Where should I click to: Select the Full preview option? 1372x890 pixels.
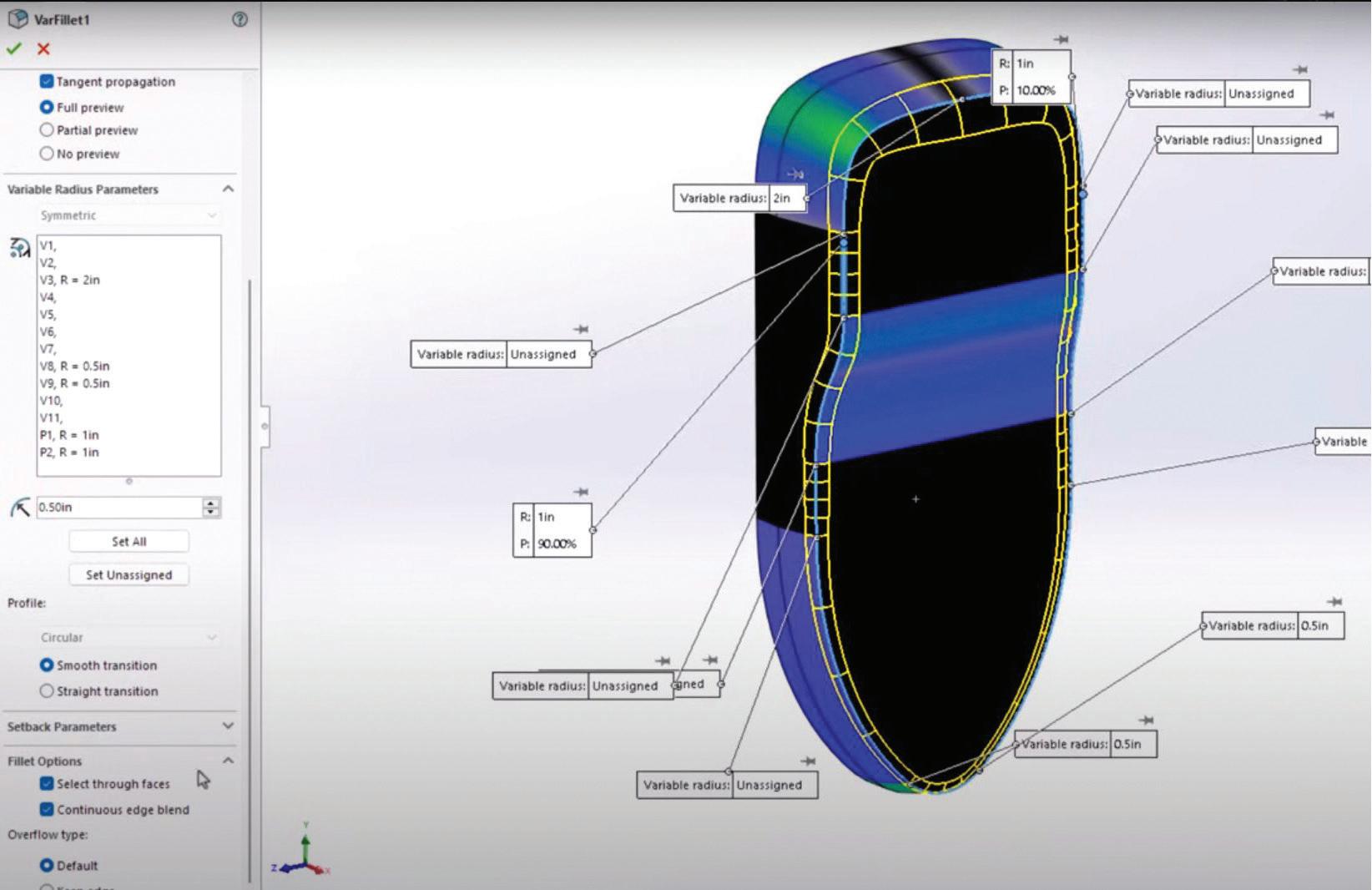[x=47, y=108]
